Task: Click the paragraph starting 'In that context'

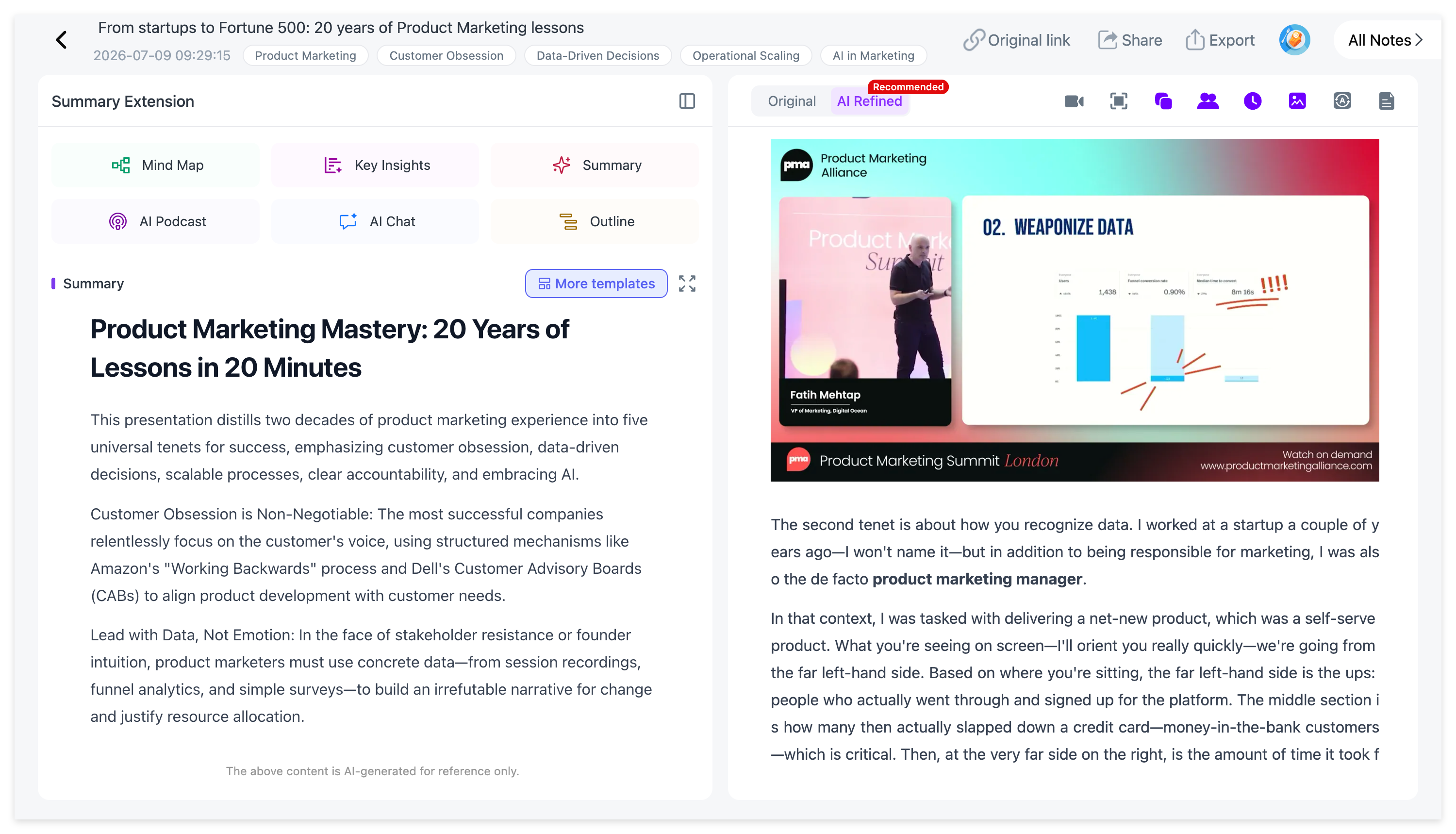Action: click(x=1074, y=686)
